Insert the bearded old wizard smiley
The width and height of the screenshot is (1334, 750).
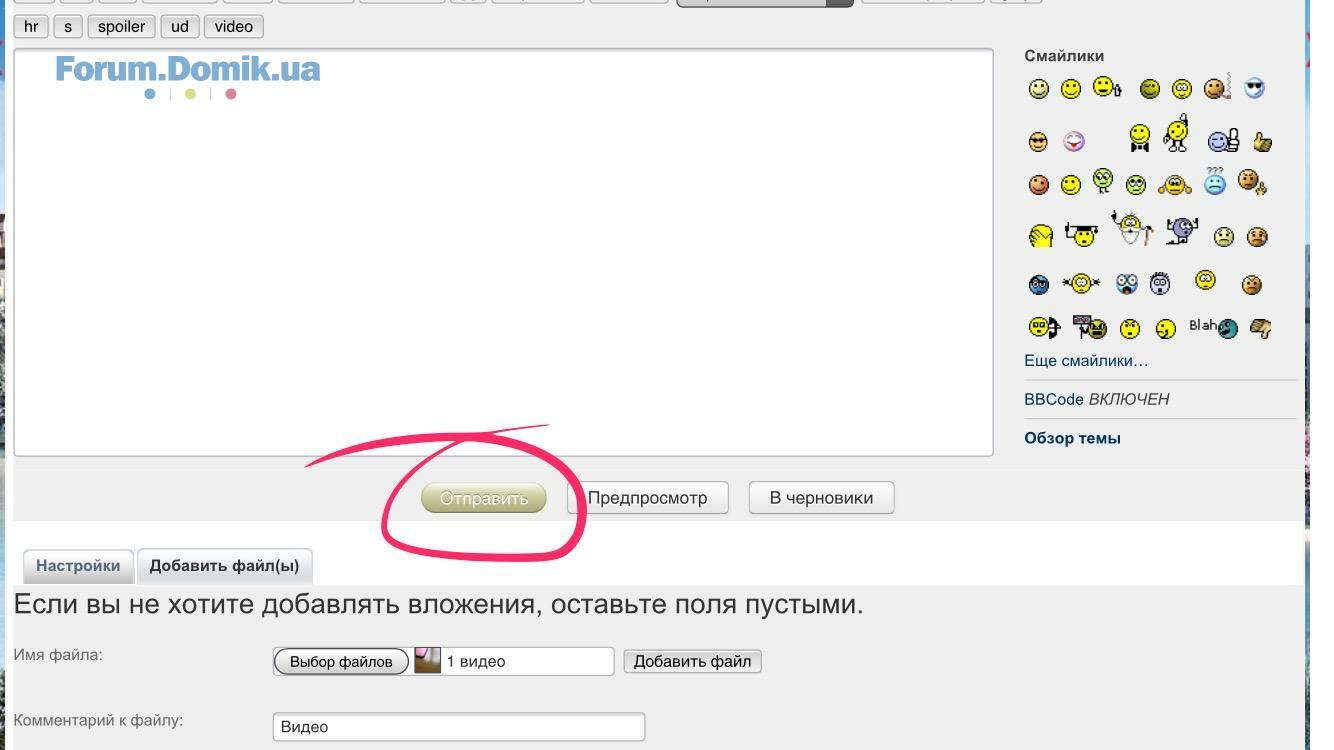pyautogui.click(x=1132, y=229)
